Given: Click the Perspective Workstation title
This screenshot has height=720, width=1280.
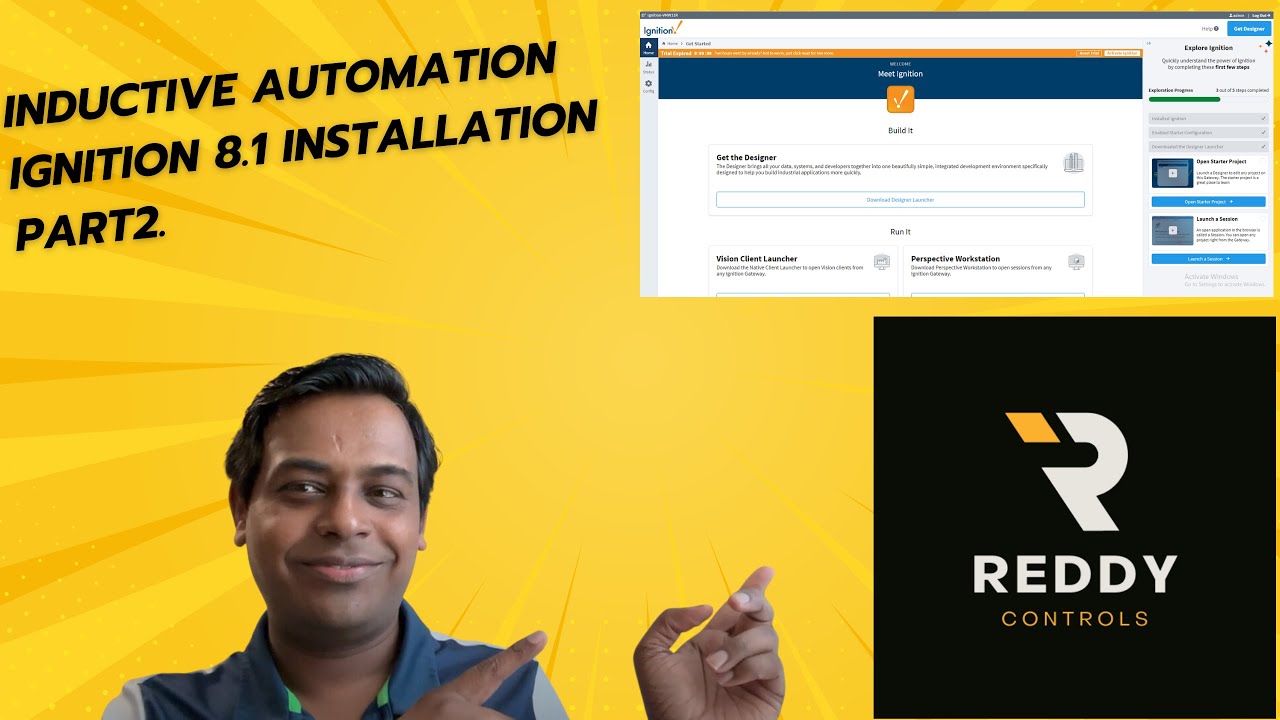Looking at the screenshot, I should pyautogui.click(x=955, y=259).
